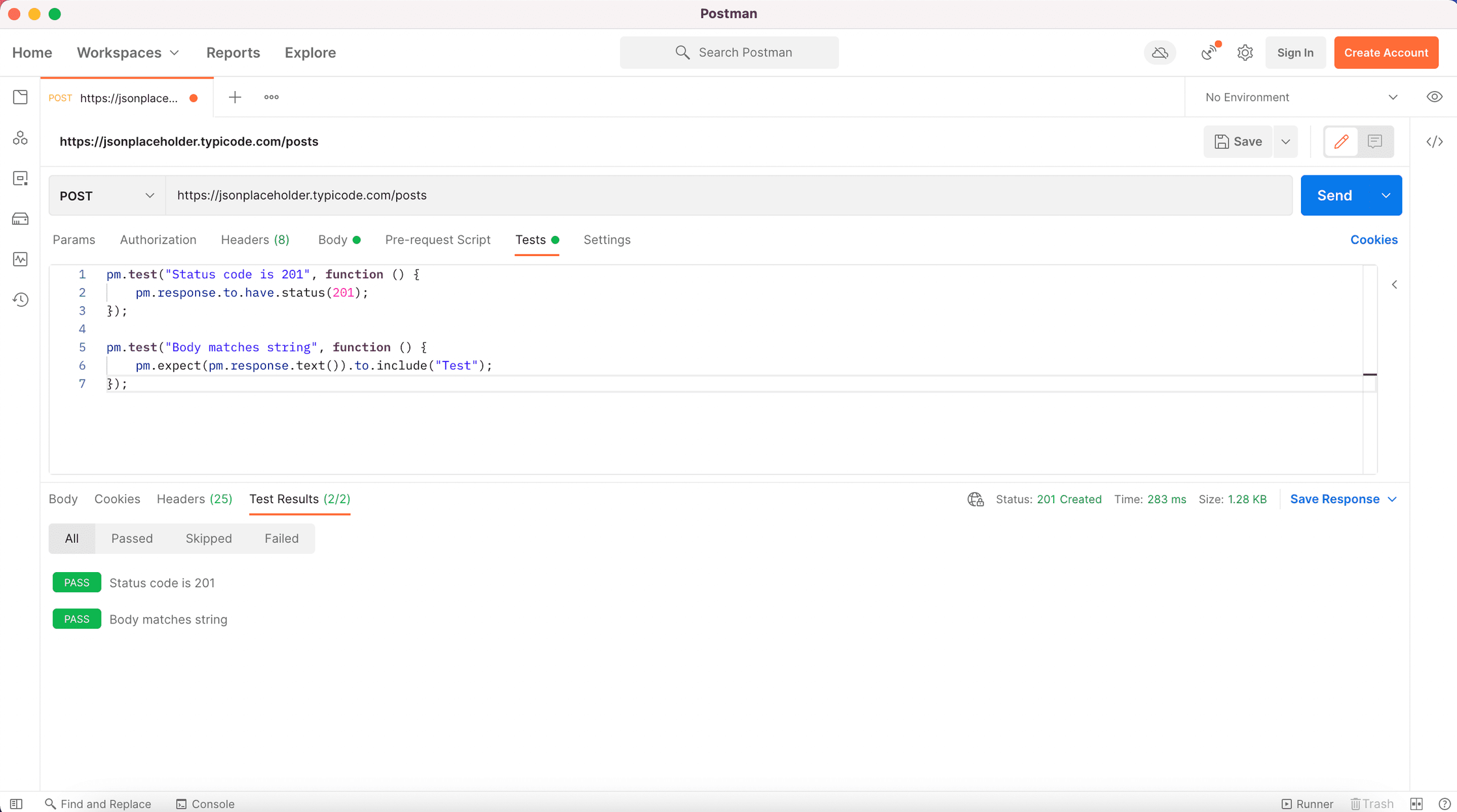The width and height of the screenshot is (1457, 812).
Task: Open the APIs sidebar icon
Action: (20, 138)
